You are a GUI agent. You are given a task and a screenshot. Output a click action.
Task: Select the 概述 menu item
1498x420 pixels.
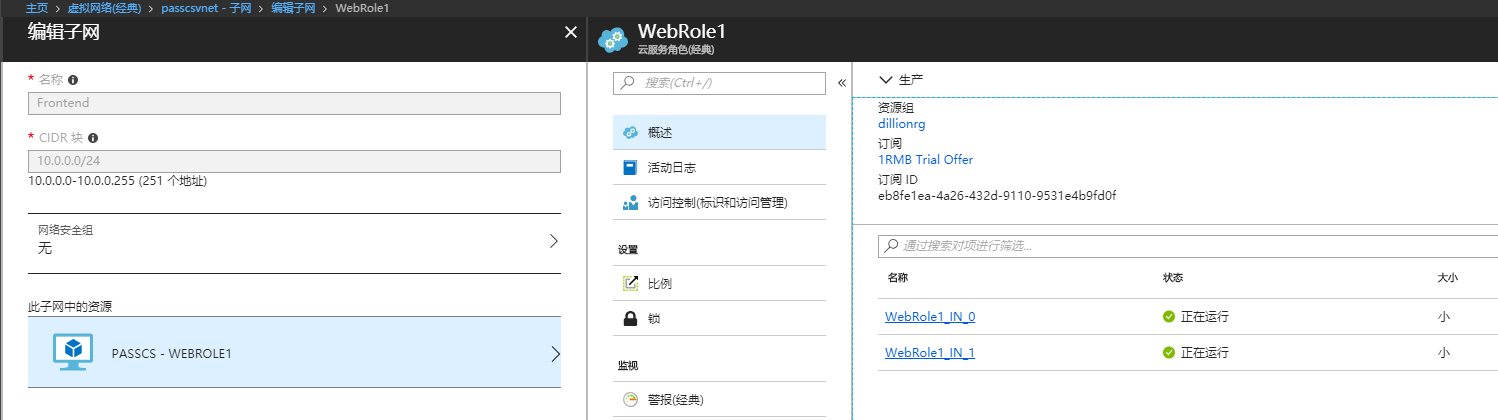pyautogui.click(x=719, y=132)
